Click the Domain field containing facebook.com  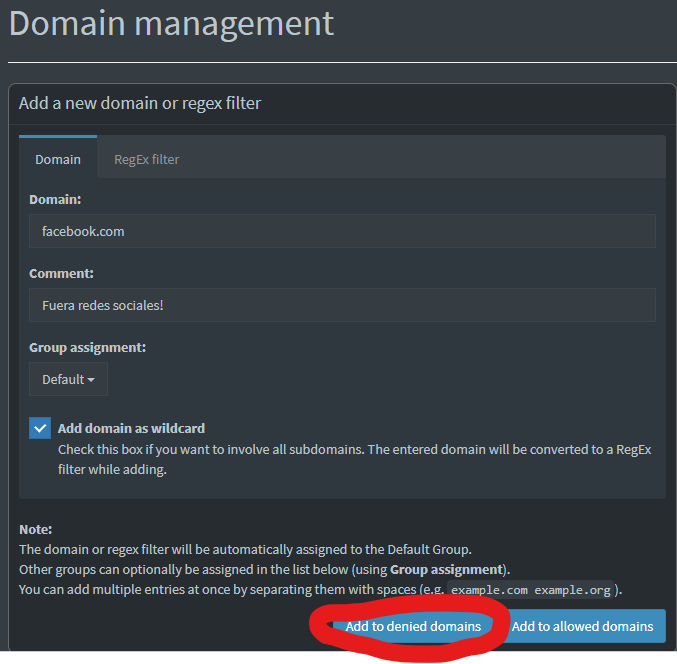[x=342, y=231]
